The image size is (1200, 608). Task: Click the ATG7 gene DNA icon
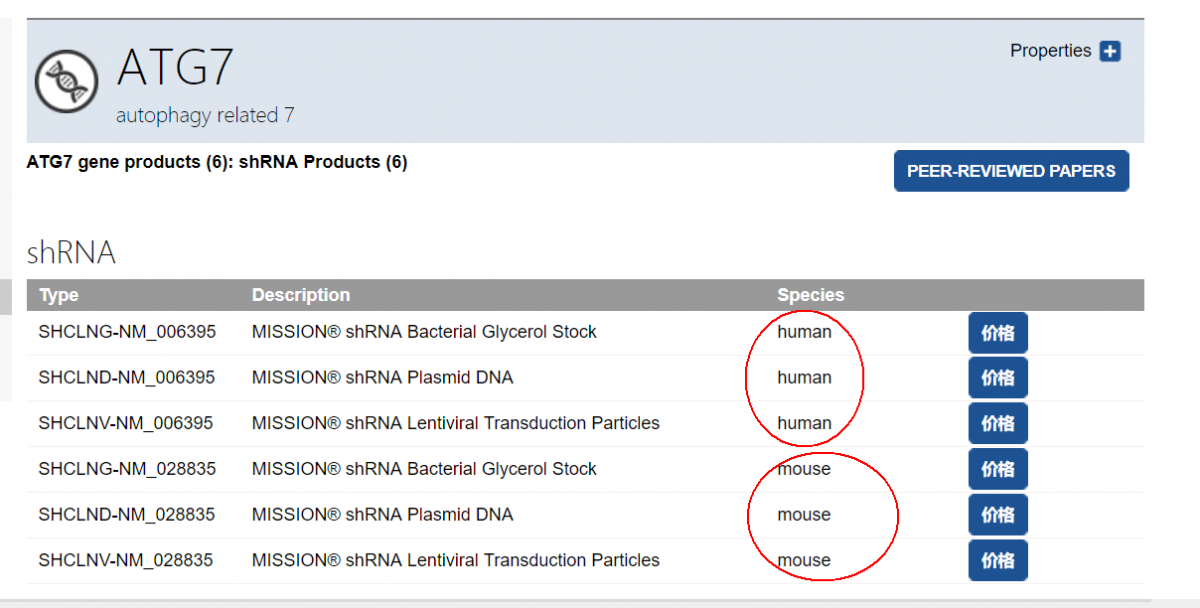[x=67, y=81]
